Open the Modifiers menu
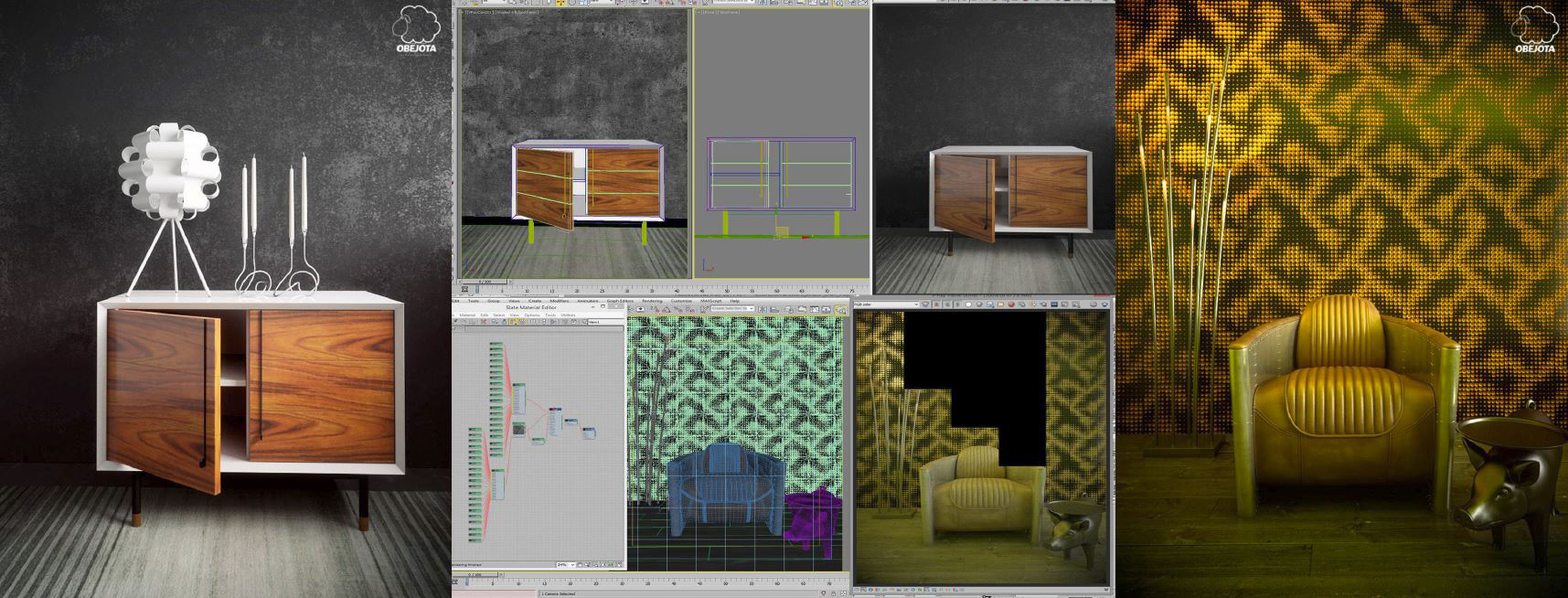 559,301
